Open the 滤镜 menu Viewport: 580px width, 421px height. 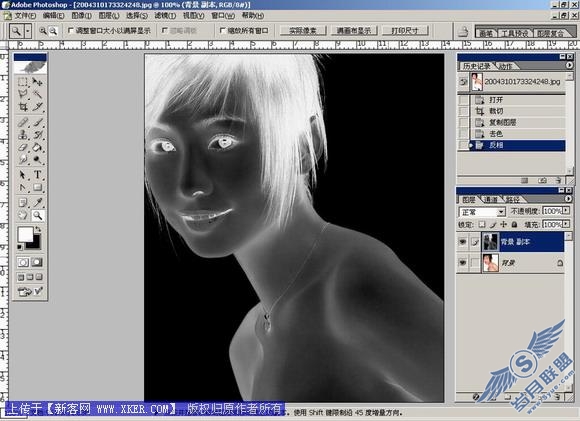(x=165, y=16)
